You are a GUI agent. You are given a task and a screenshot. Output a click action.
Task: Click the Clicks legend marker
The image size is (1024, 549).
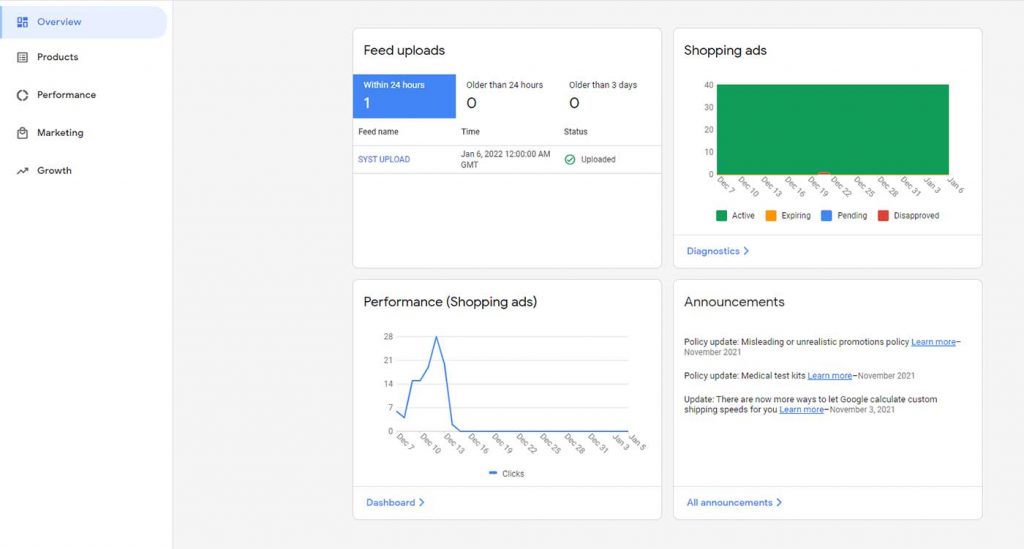tap(493, 473)
